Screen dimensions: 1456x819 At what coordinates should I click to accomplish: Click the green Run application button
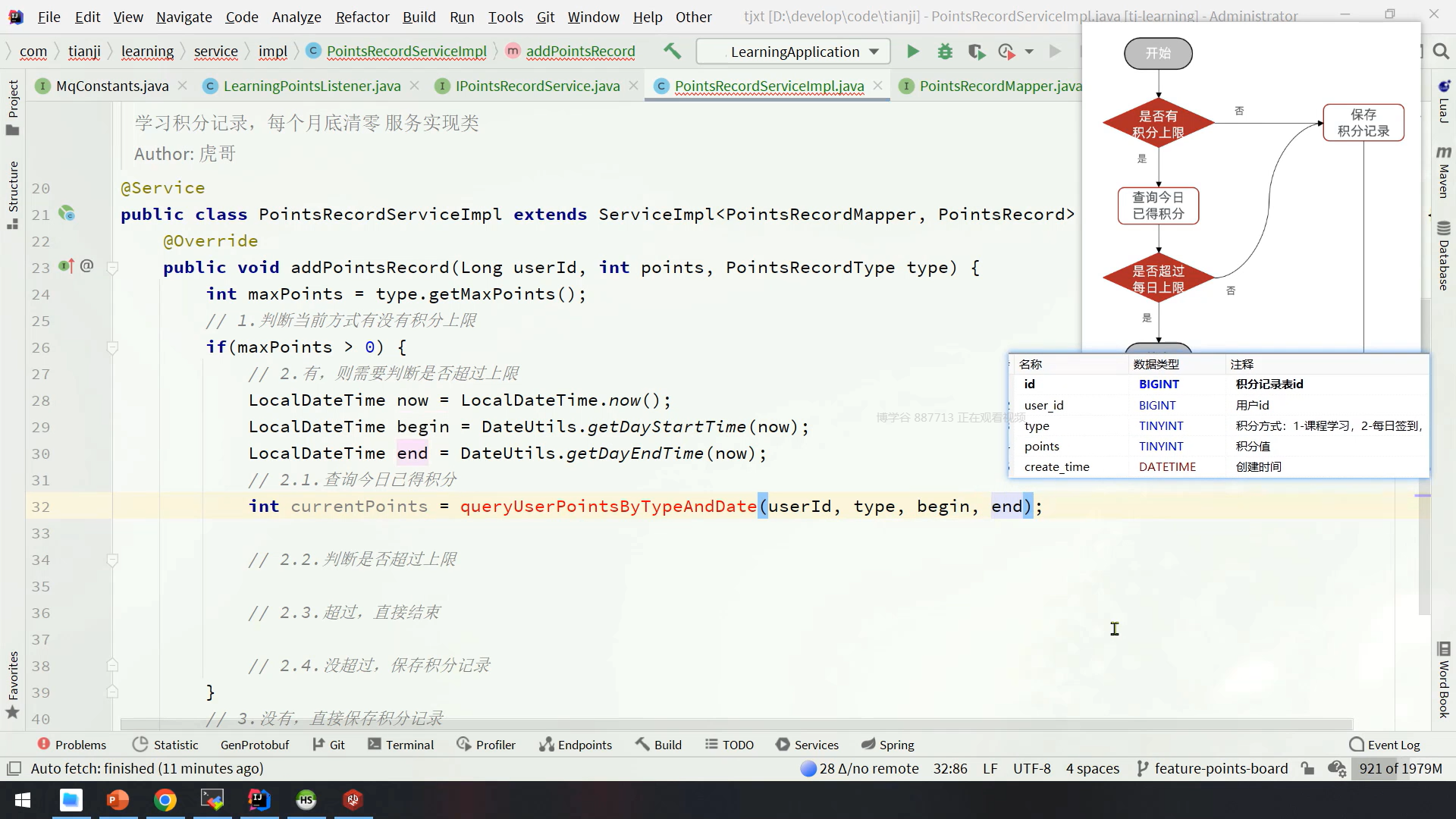913,52
